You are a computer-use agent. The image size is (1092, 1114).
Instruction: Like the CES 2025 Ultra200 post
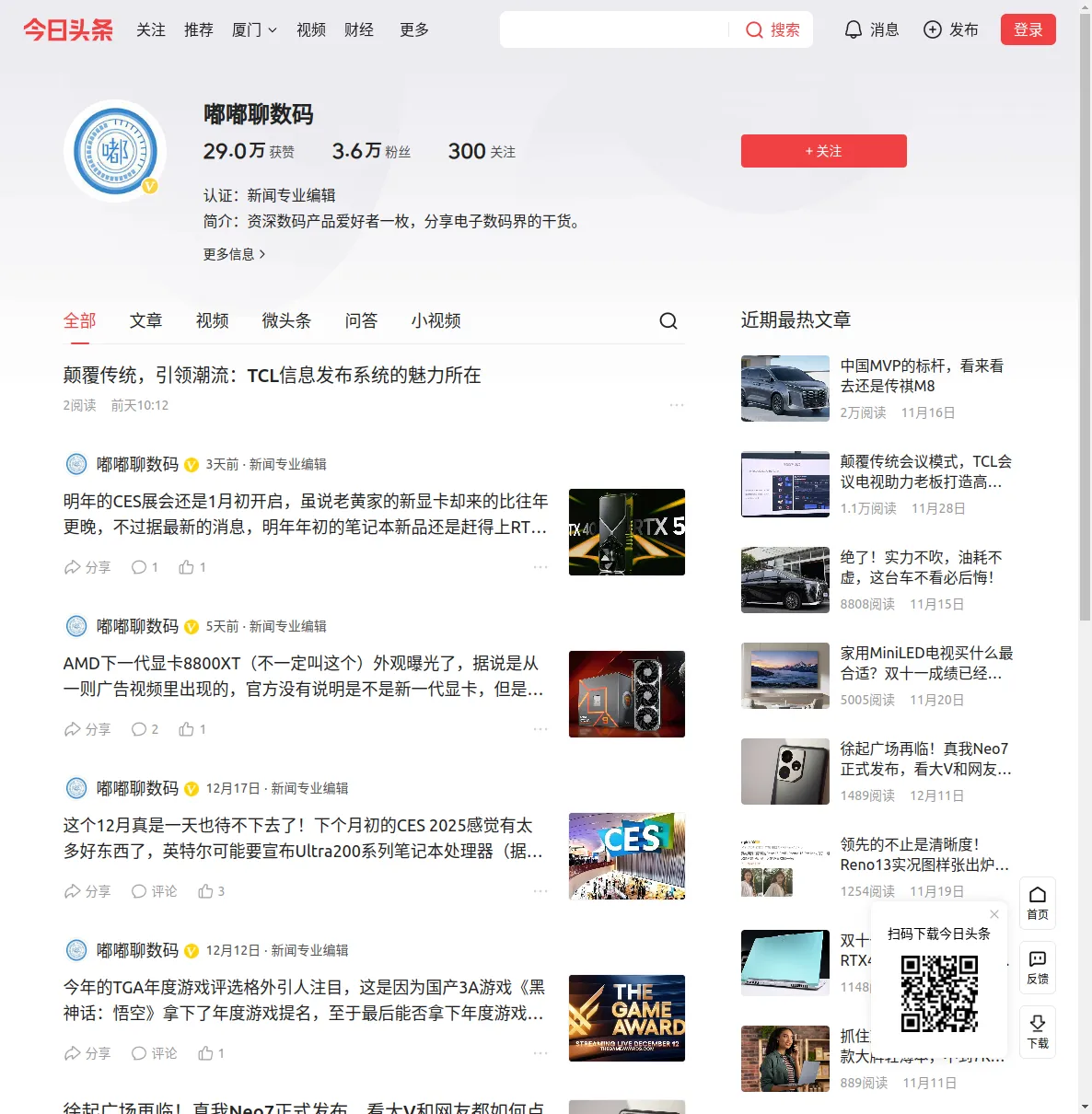[212, 891]
